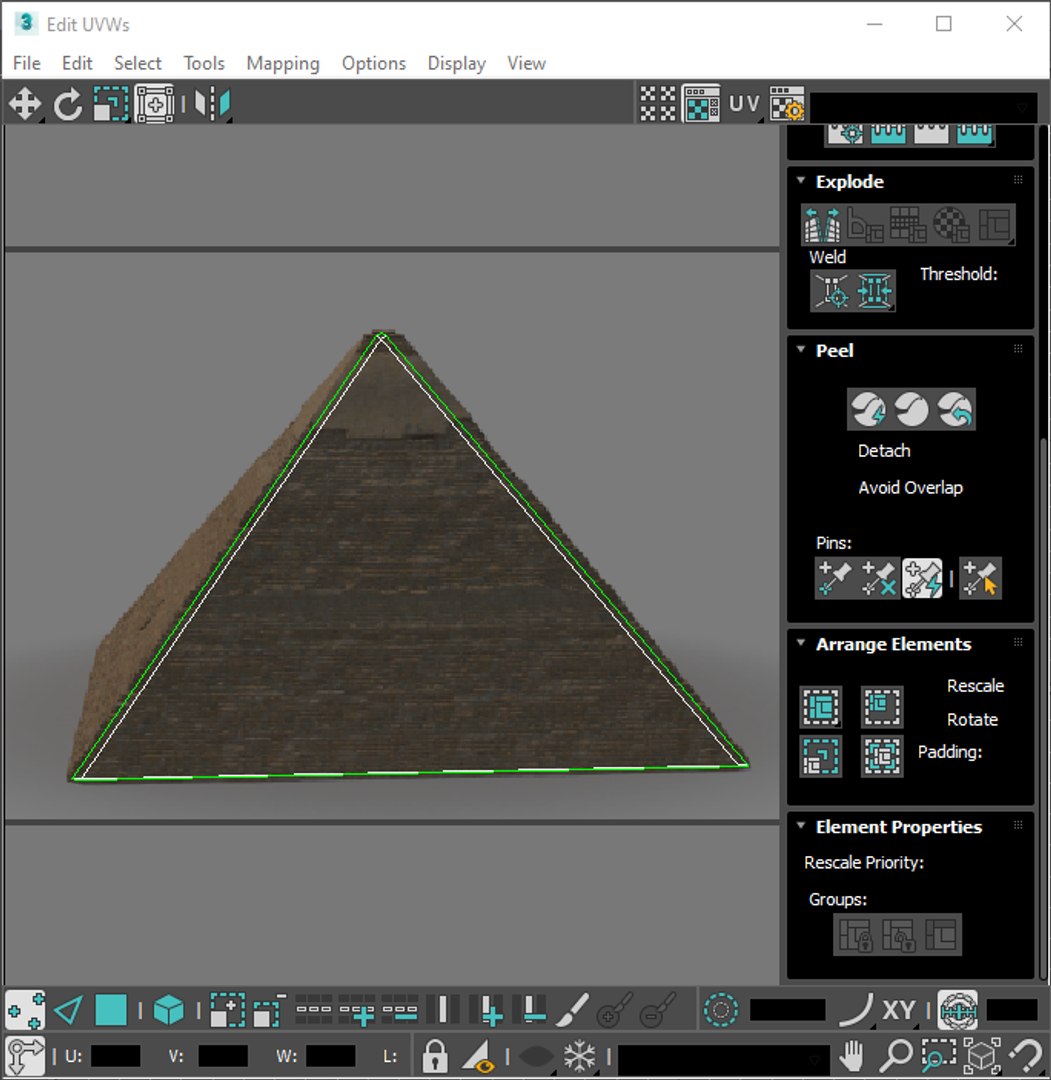Activate Freeform mode tool
This screenshot has width=1051, height=1080.
(x=154, y=105)
